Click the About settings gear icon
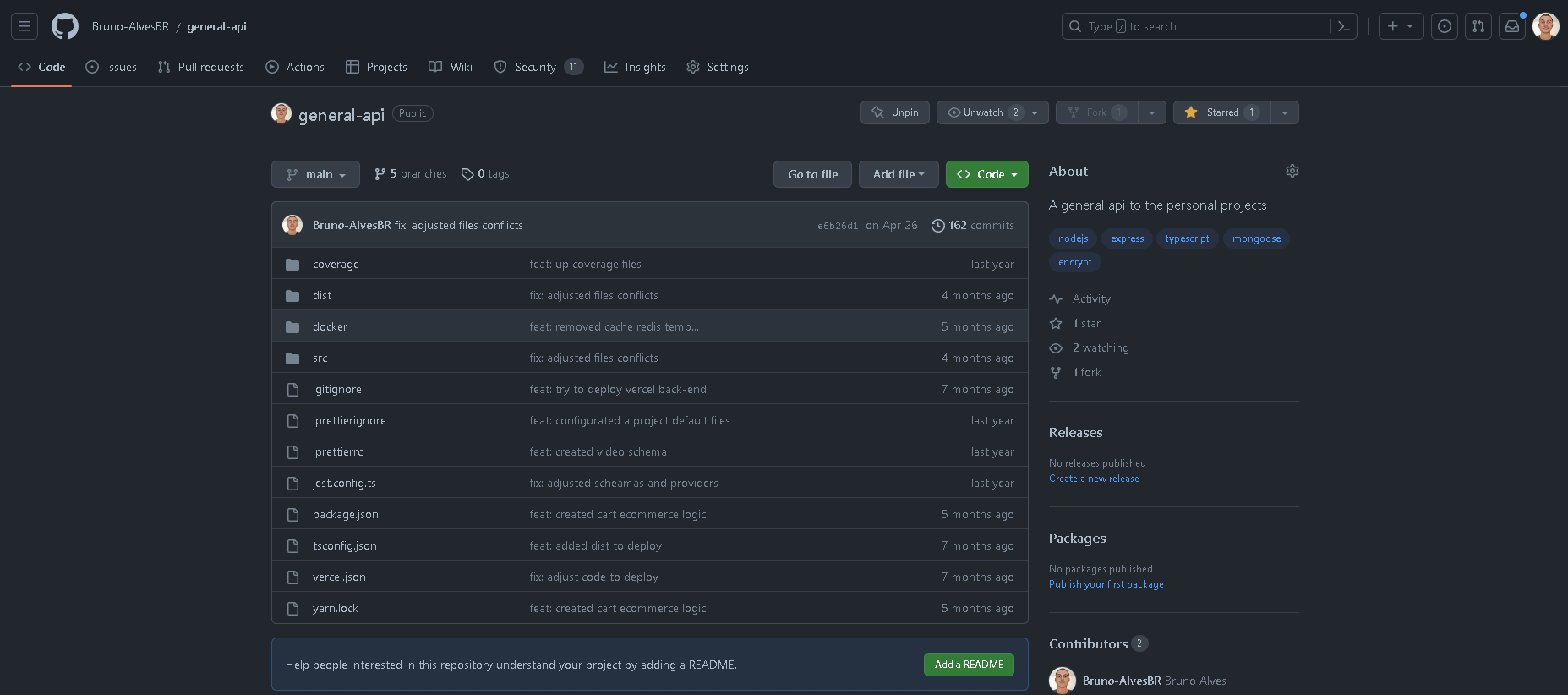Screen dimensions: 1568x695 (1292, 171)
